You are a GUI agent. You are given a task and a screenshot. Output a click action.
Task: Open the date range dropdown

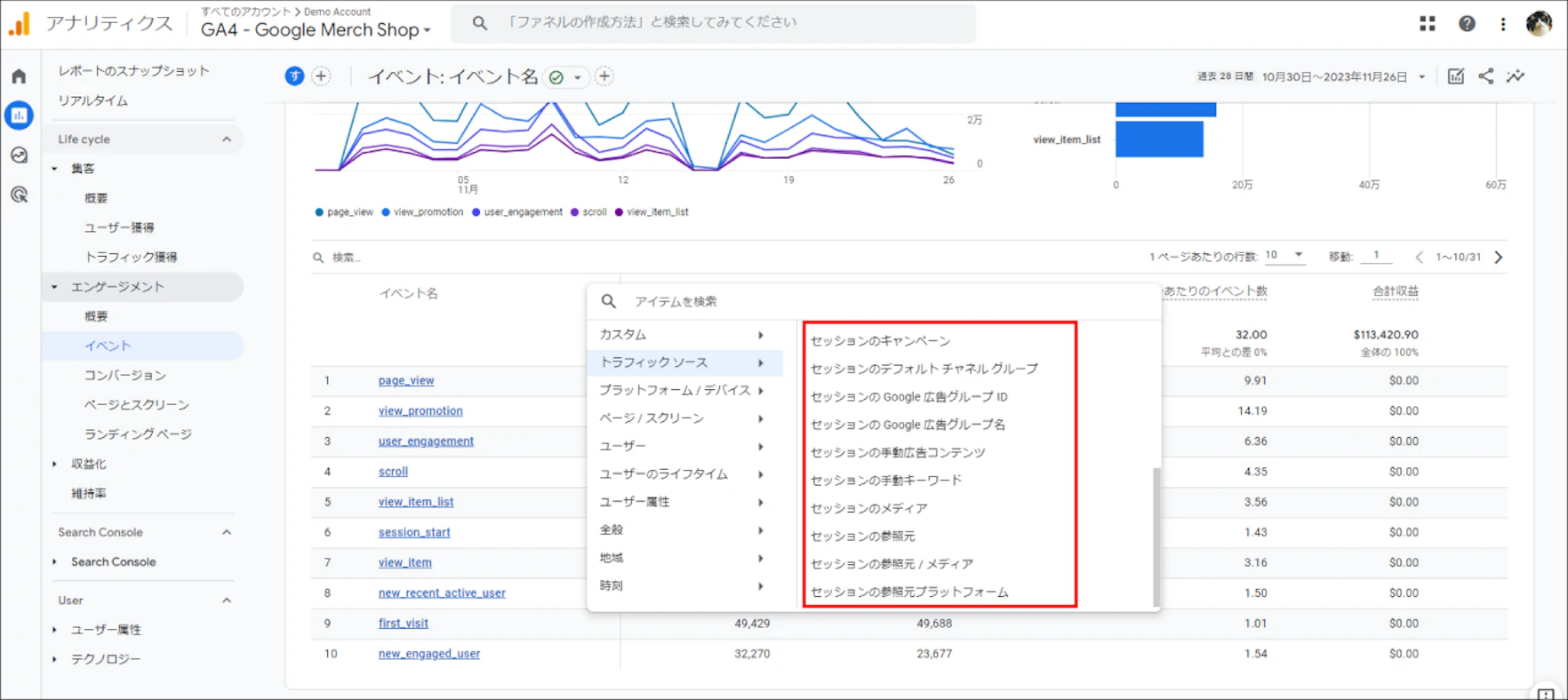click(x=1421, y=77)
